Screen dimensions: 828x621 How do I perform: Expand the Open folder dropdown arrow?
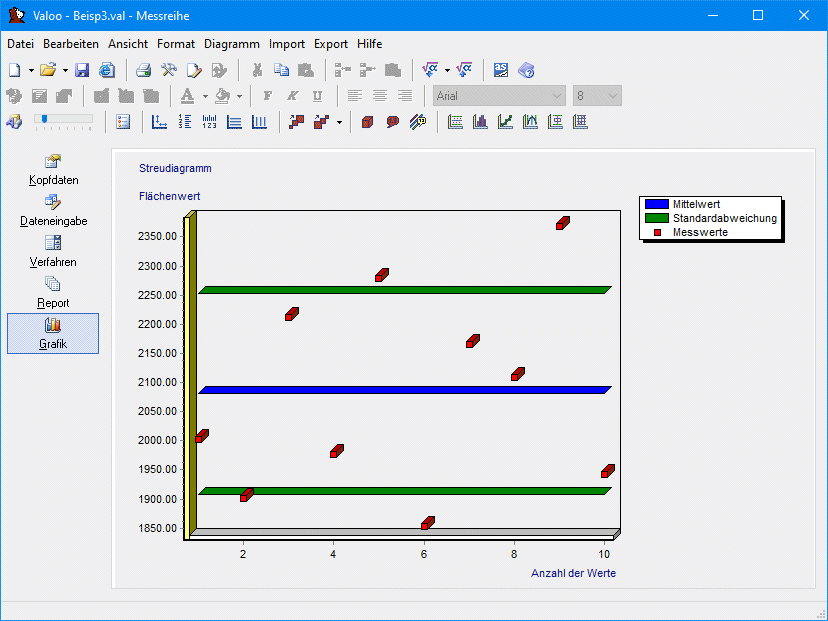65,70
